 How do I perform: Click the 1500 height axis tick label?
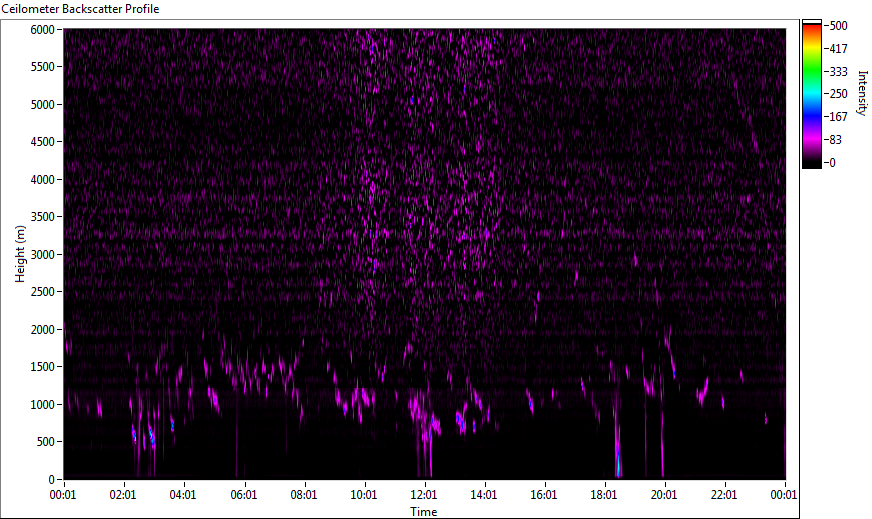[42, 367]
